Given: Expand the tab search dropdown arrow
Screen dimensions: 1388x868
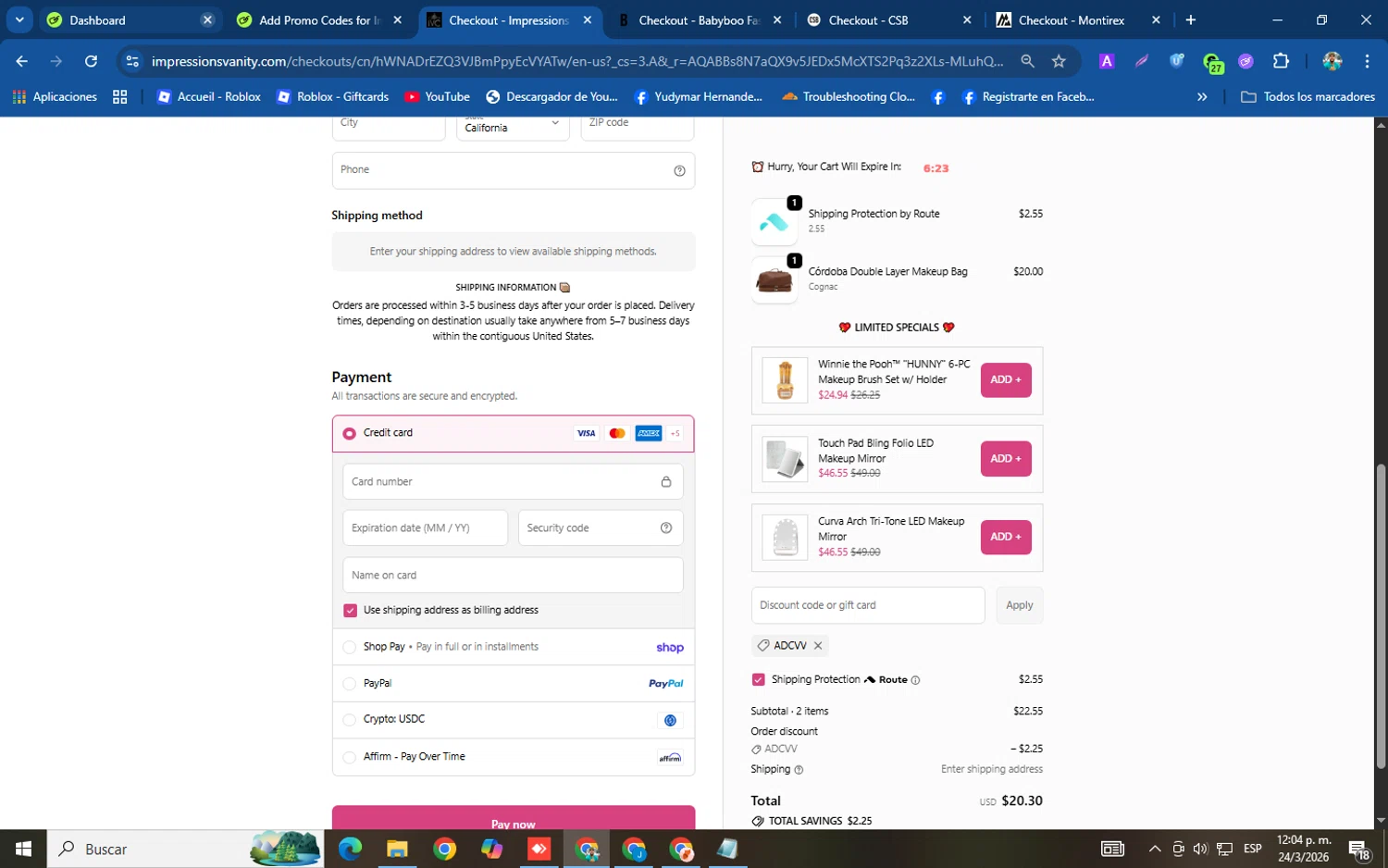Looking at the screenshot, I should click(19, 19).
